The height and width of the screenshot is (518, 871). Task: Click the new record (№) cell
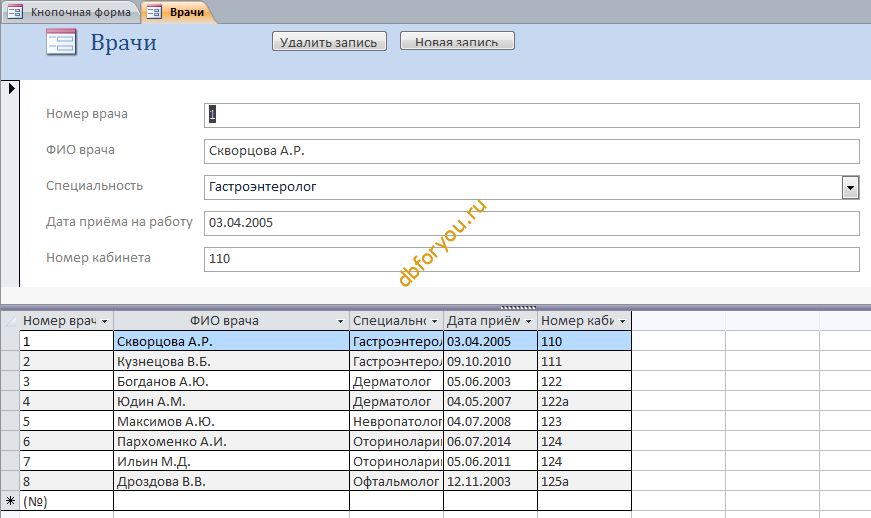pyautogui.click(x=67, y=501)
